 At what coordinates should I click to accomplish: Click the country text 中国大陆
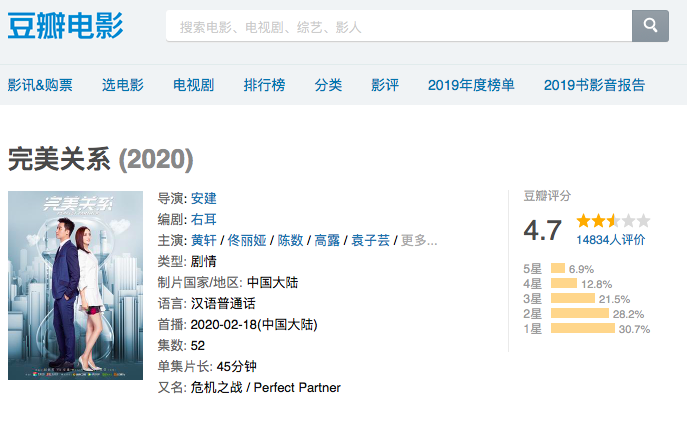273,282
